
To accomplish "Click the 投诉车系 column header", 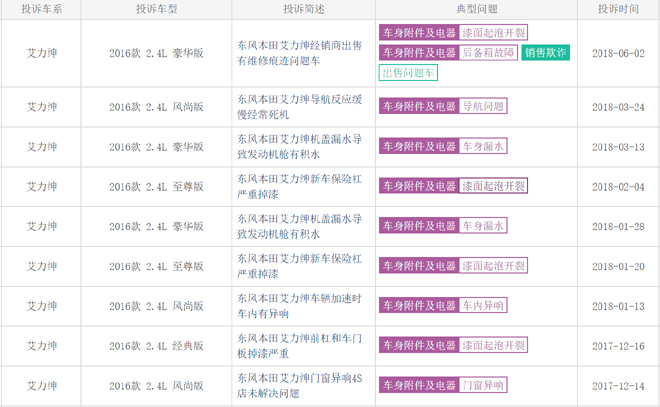I will (41, 9).
